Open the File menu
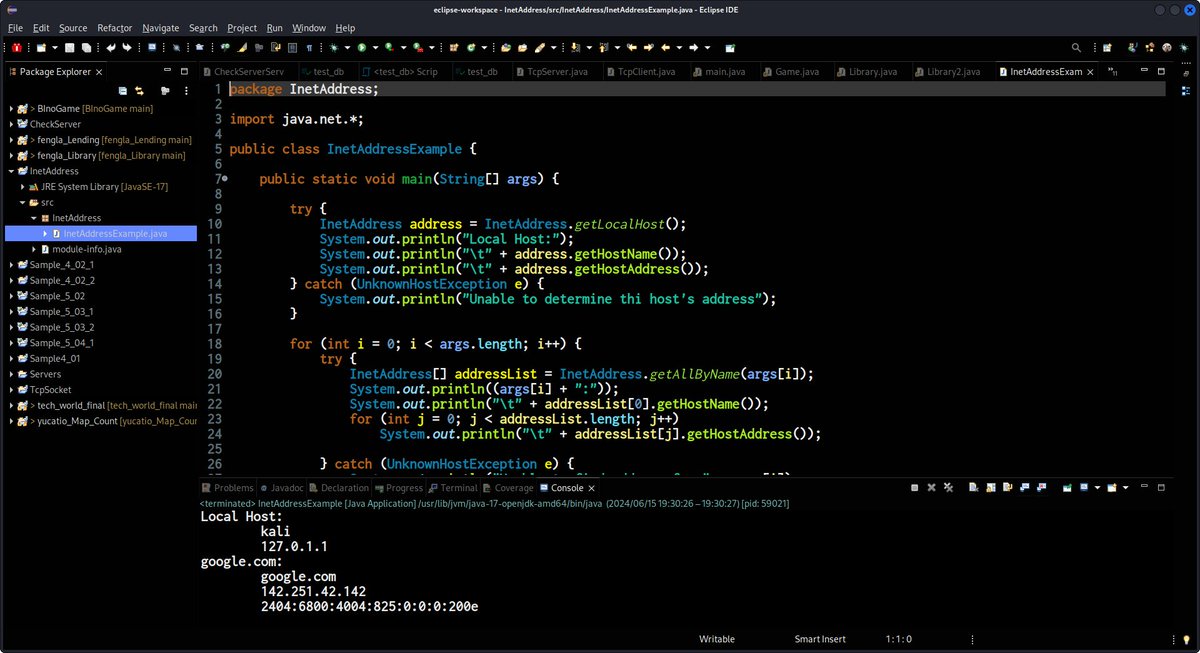This screenshot has height=653, width=1200. 16,28
